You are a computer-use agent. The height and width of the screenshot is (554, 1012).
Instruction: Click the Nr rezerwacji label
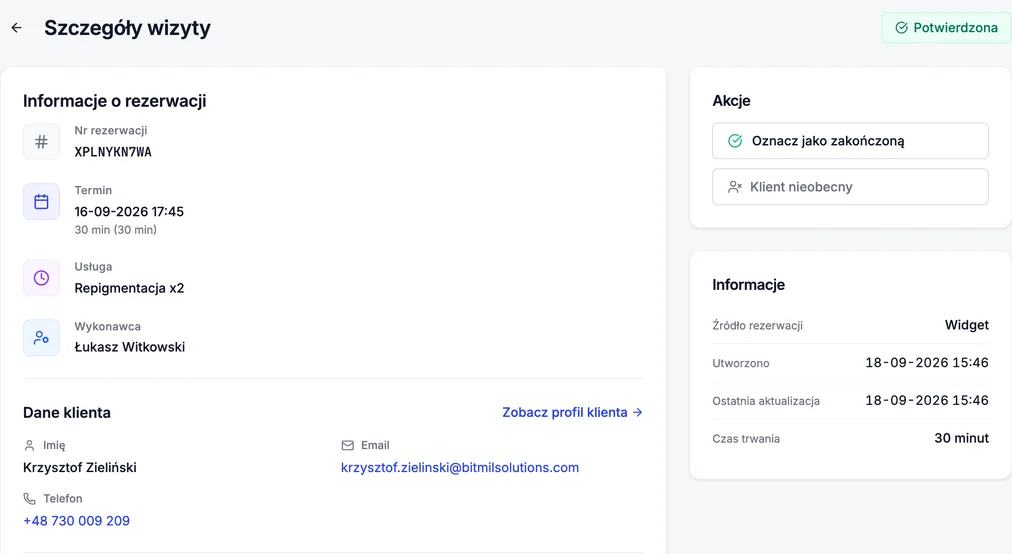[x=110, y=130]
